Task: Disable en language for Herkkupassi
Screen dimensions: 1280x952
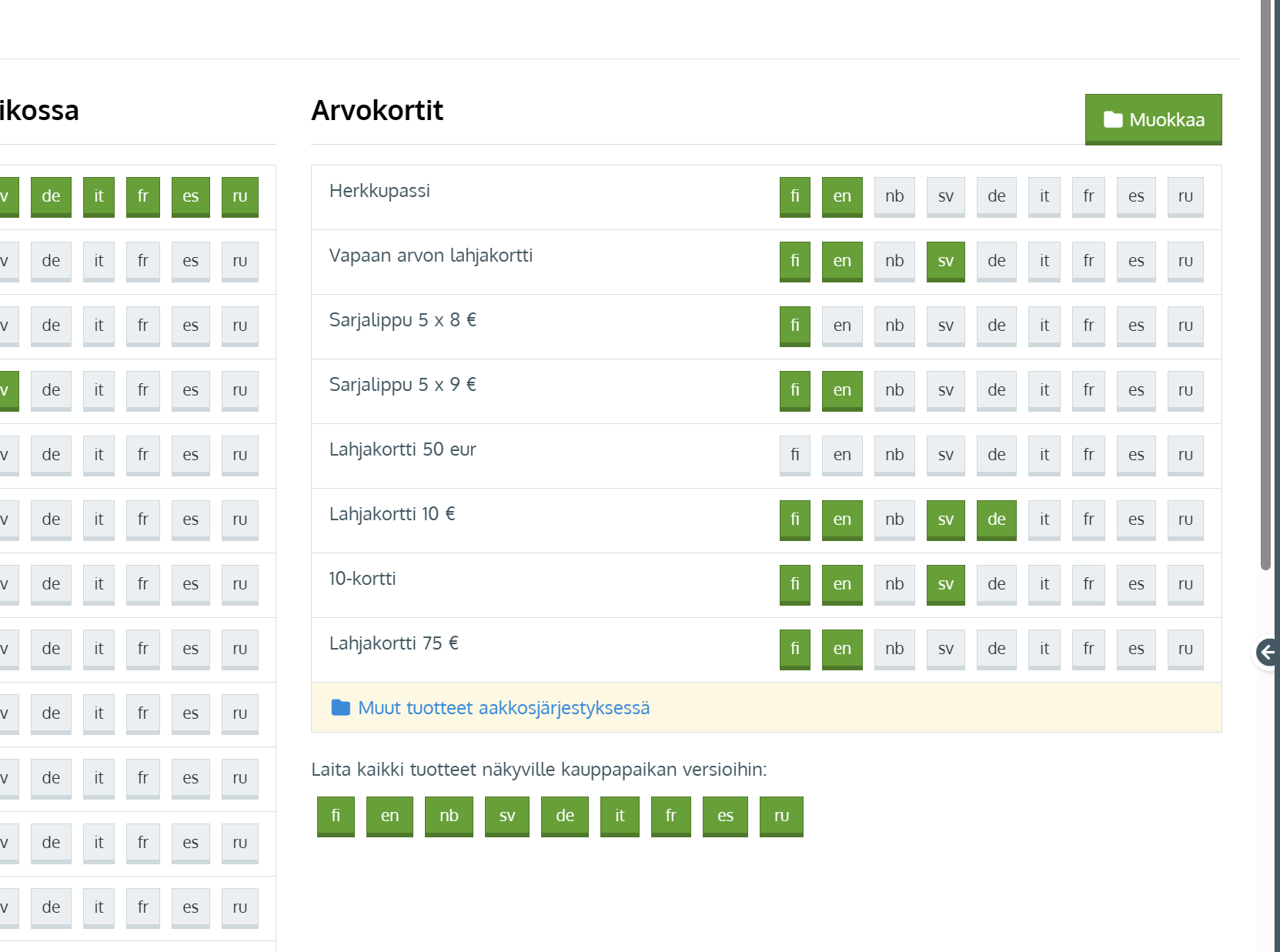Action: point(842,197)
